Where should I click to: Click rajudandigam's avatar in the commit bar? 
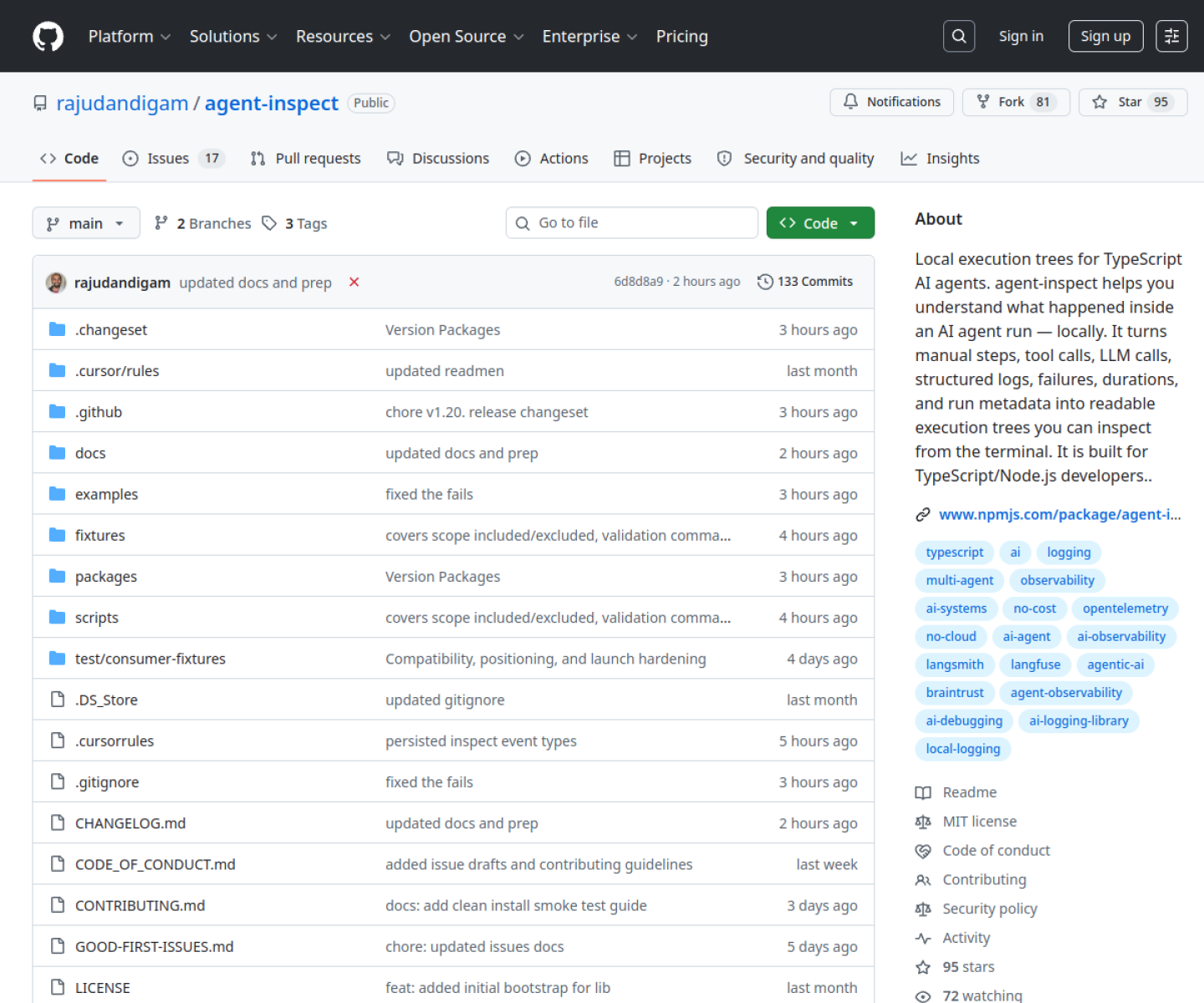(56, 283)
